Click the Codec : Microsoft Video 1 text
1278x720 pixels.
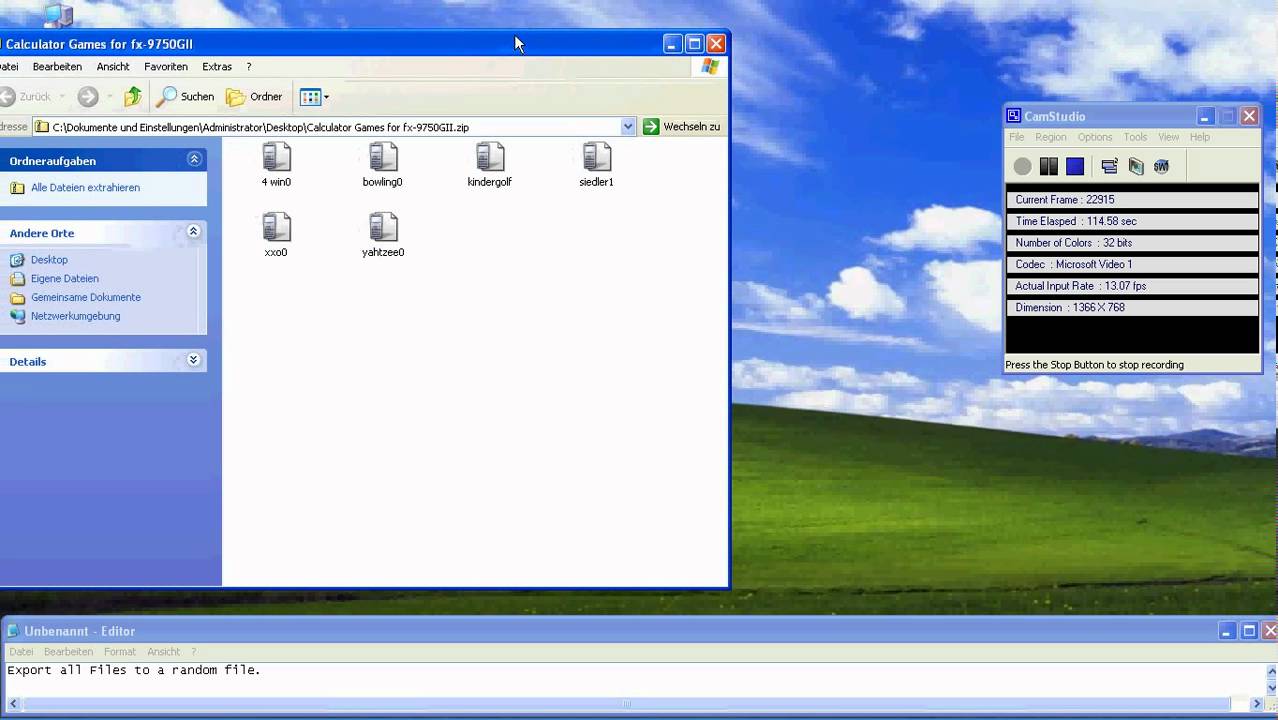click(x=1074, y=265)
